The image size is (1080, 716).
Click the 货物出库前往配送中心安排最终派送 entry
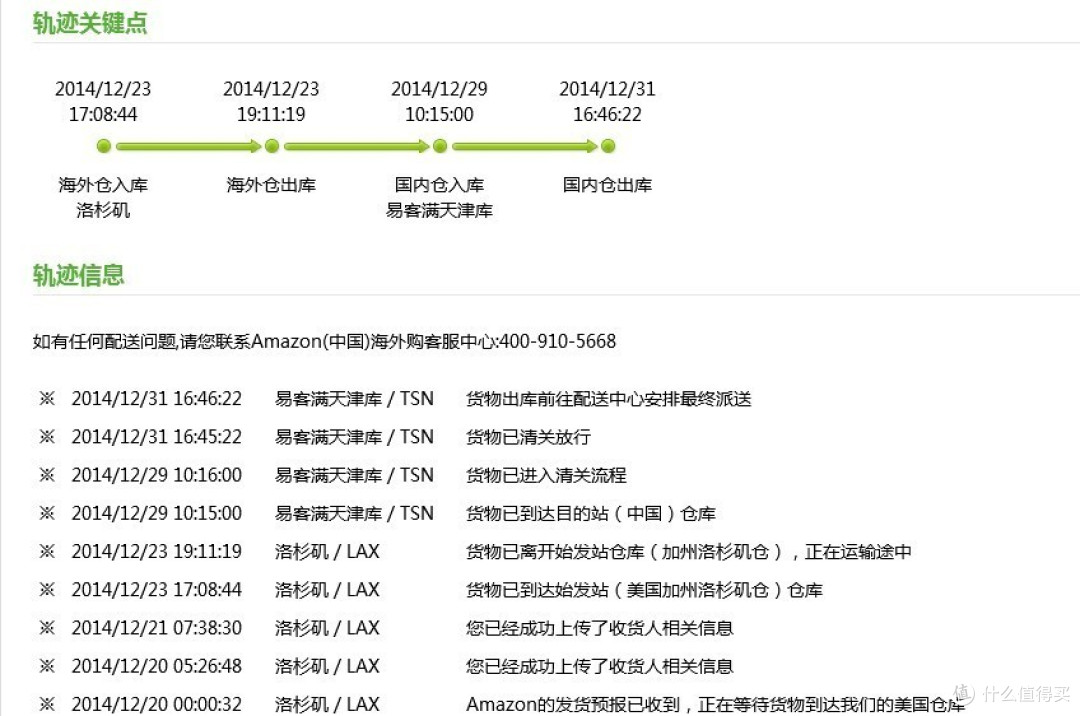coord(608,399)
